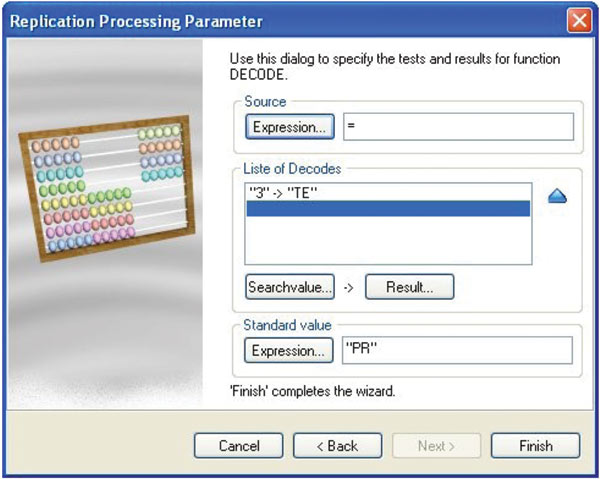Go back to the previous wizard step
Screen dimensions: 600x479
tap(338, 446)
